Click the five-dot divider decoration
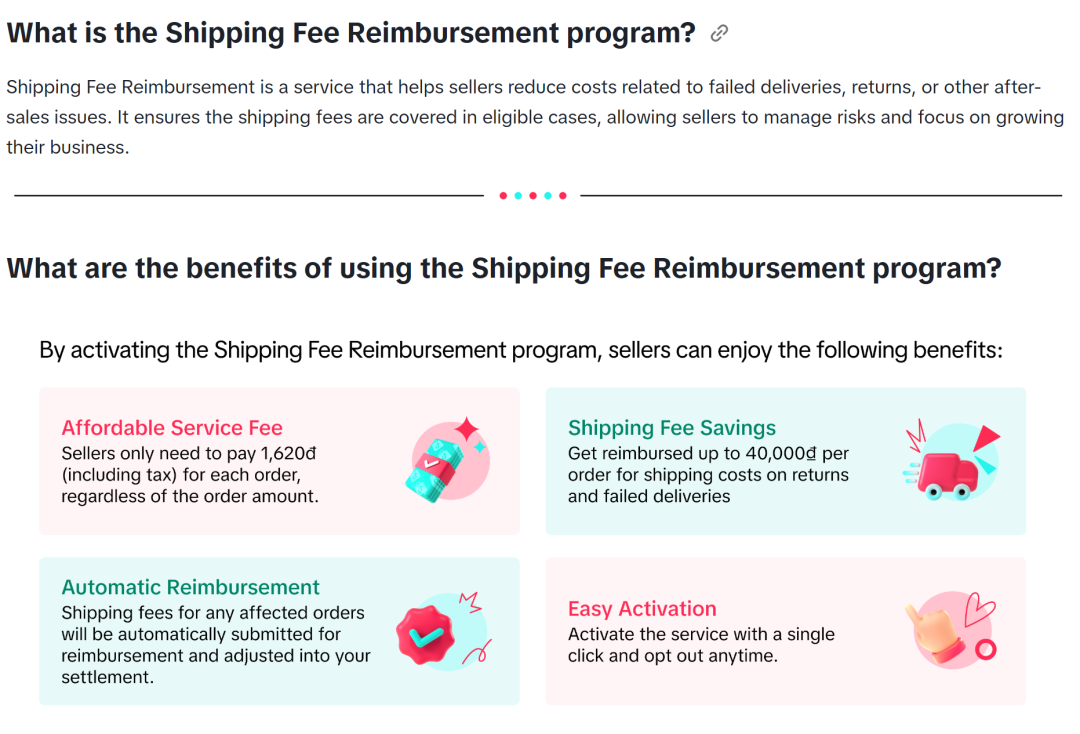The height and width of the screenshot is (734, 1080). [532, 196]
